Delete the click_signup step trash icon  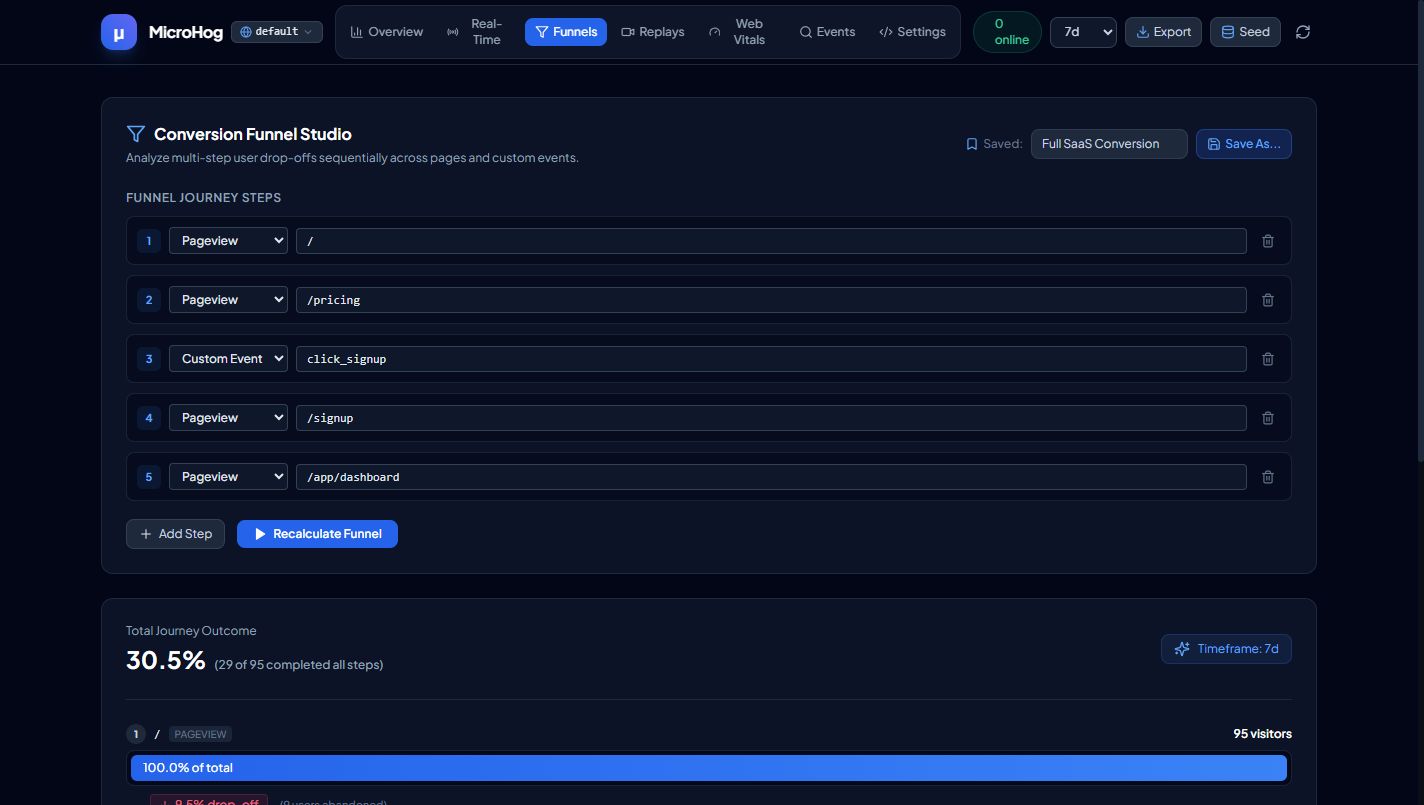pyautogui.click(x=1268, y=359)
